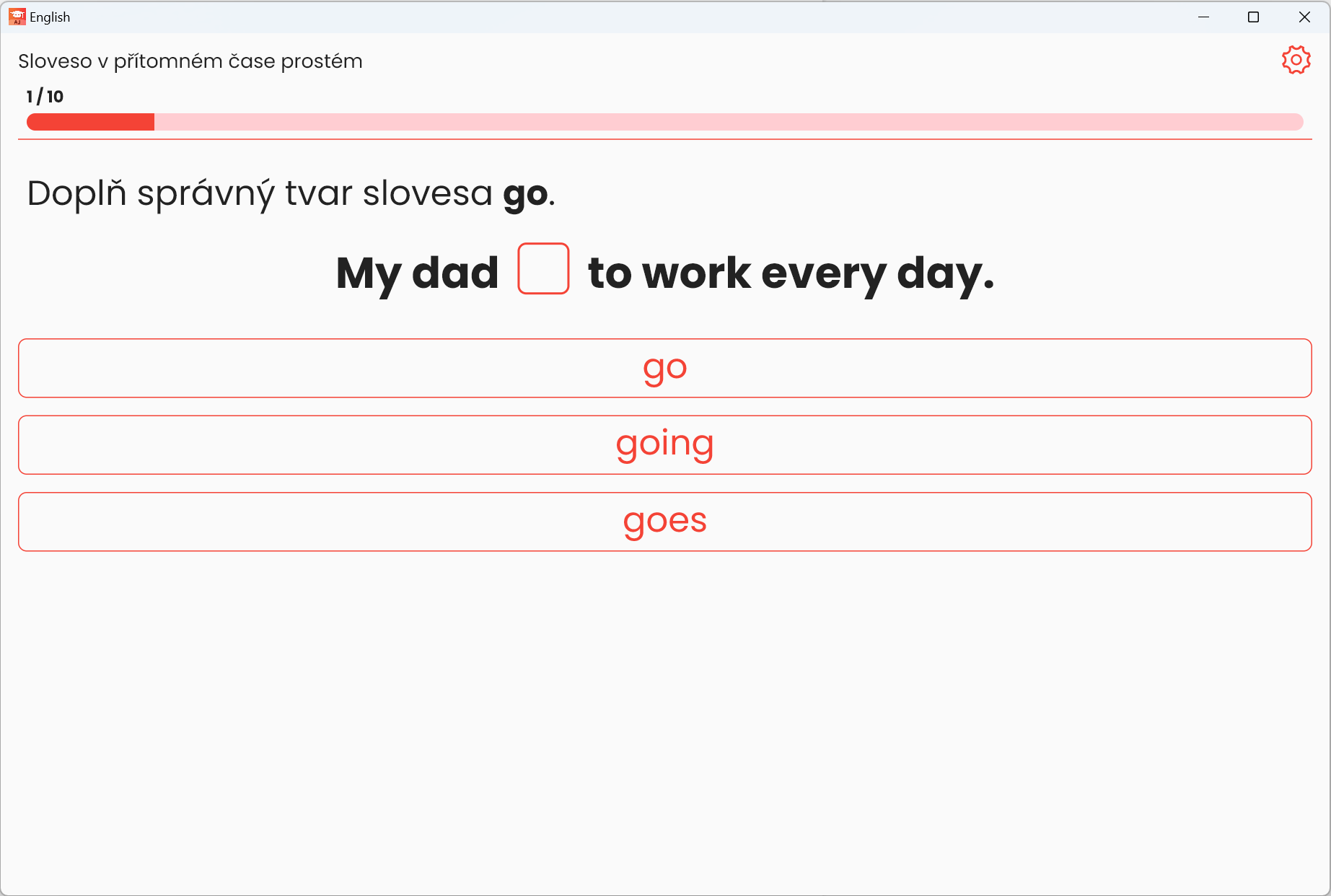This screenshot has width=1331, height=896.
Task: Click the instruction text "Doplň správný tvar slovesa"
Action: (260, 193)
